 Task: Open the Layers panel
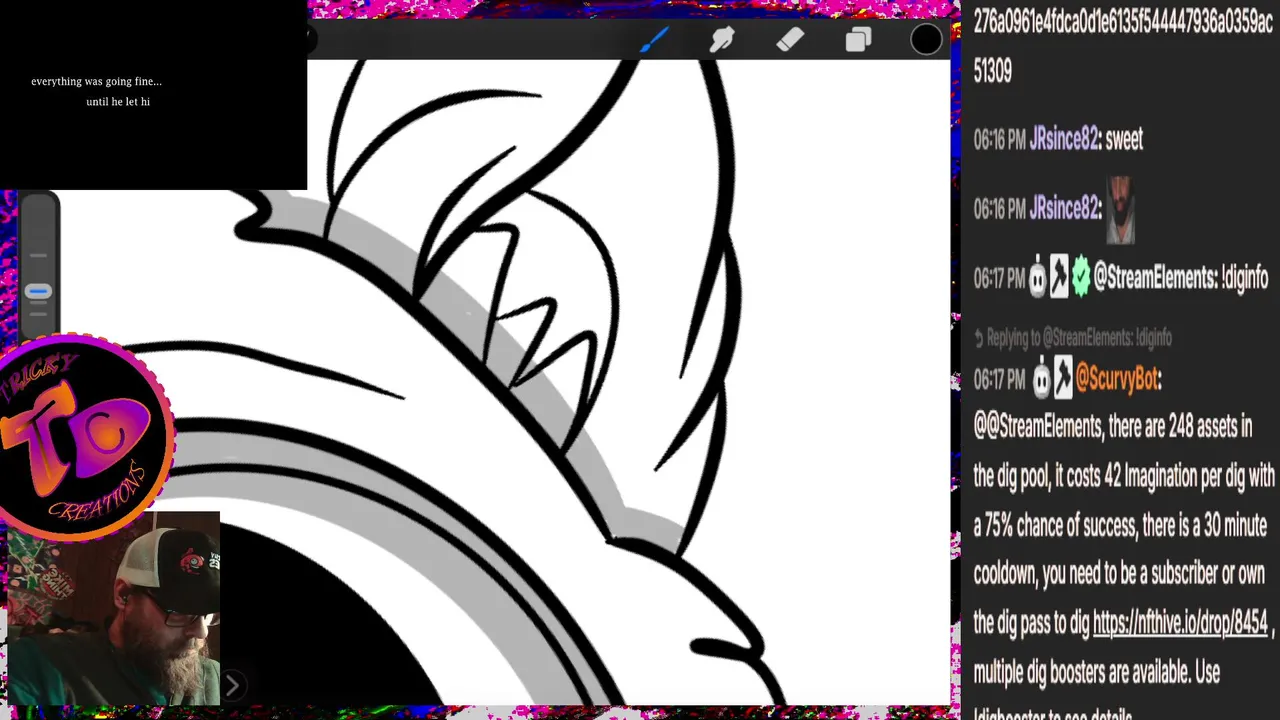pyautogui.click(x=858, y=40)
